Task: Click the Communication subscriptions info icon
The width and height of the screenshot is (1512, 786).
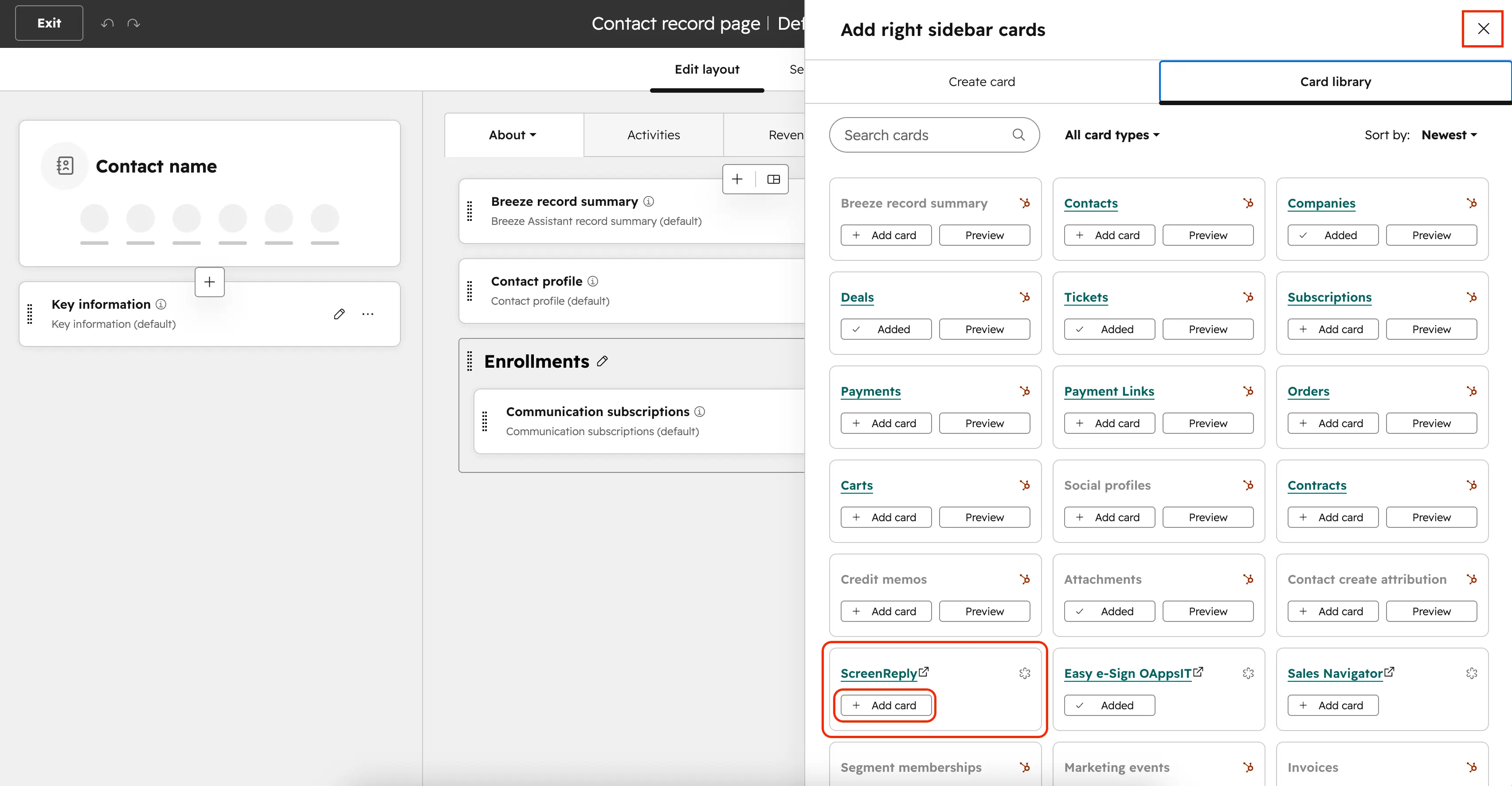Action: [x=700, y=412]
